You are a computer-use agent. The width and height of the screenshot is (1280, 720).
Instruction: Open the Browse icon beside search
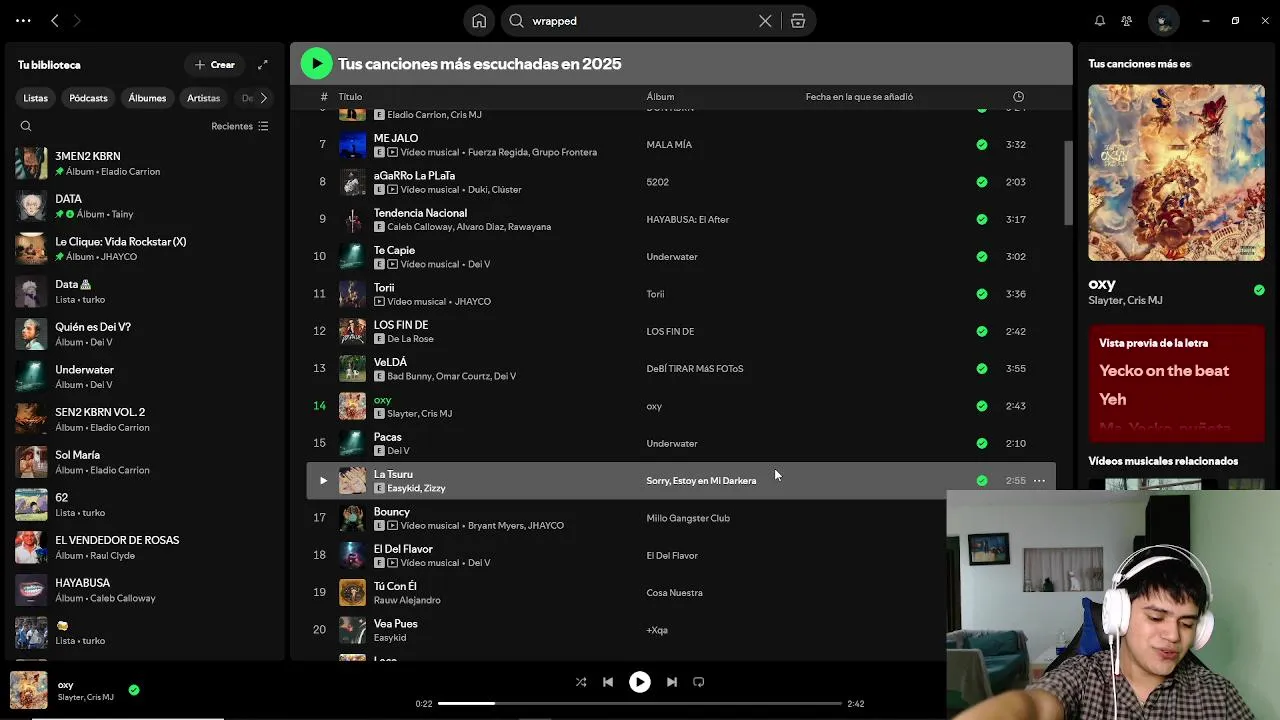[x=798, y=21]
